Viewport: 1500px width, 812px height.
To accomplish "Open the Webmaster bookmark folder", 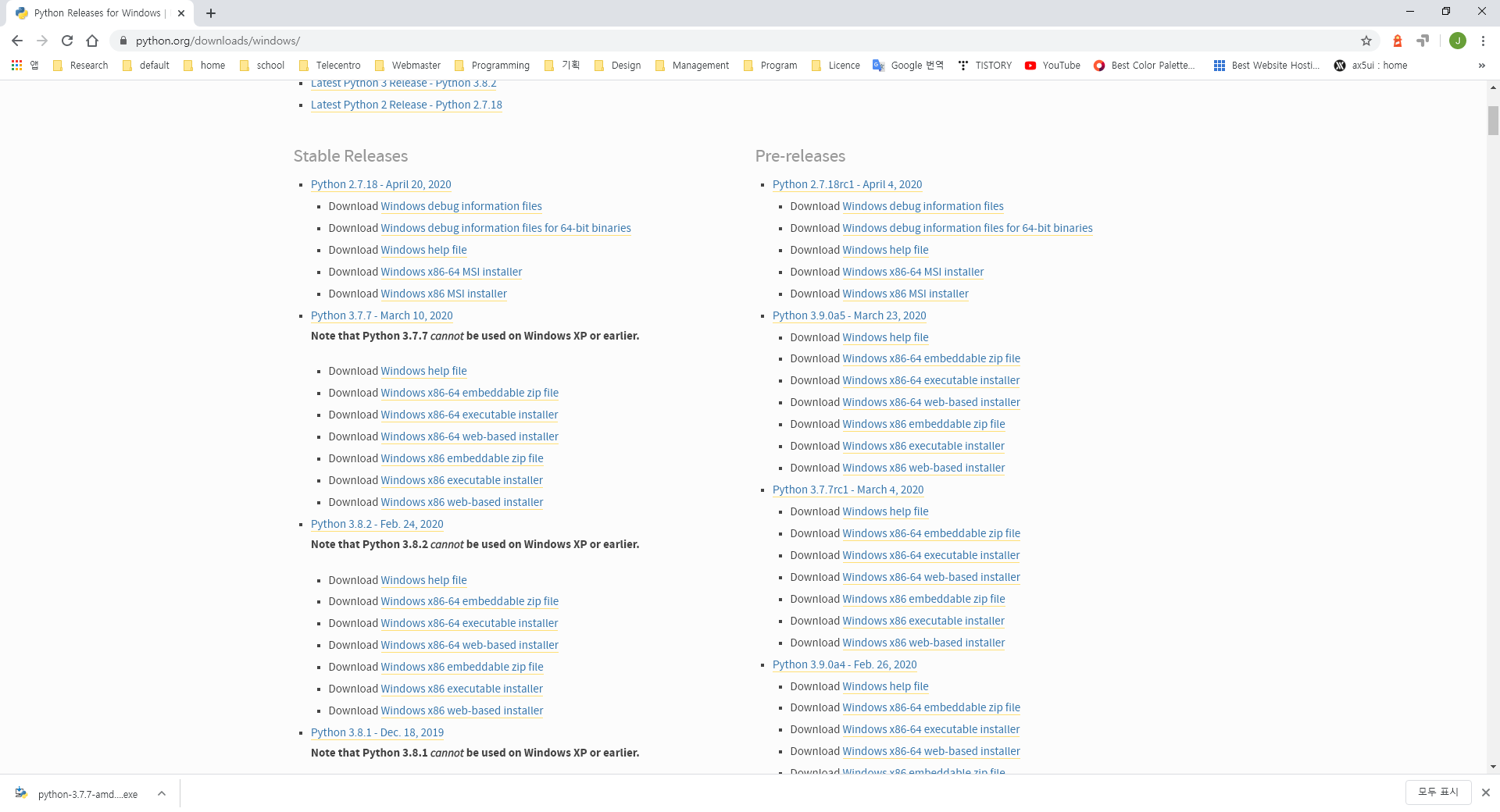I will click(408, 66).
